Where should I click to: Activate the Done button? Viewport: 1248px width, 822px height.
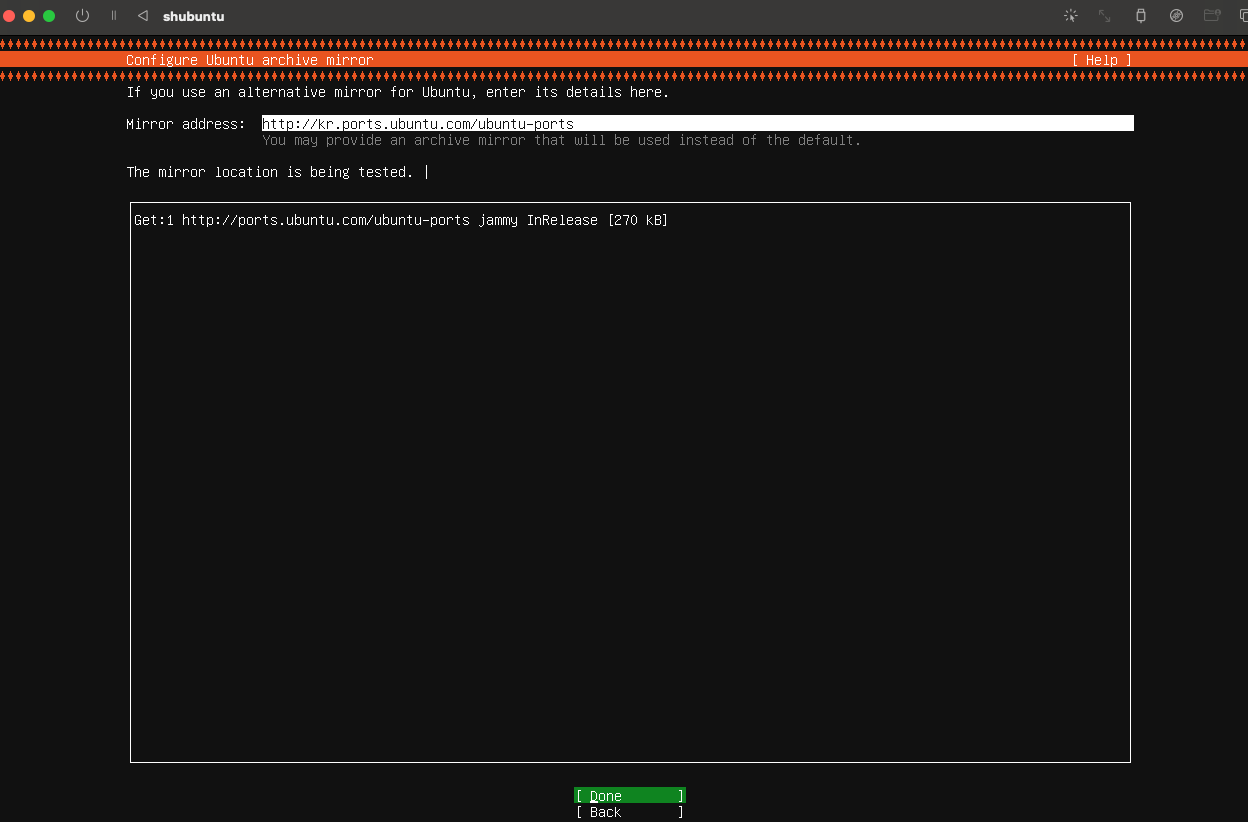(630, 796)
